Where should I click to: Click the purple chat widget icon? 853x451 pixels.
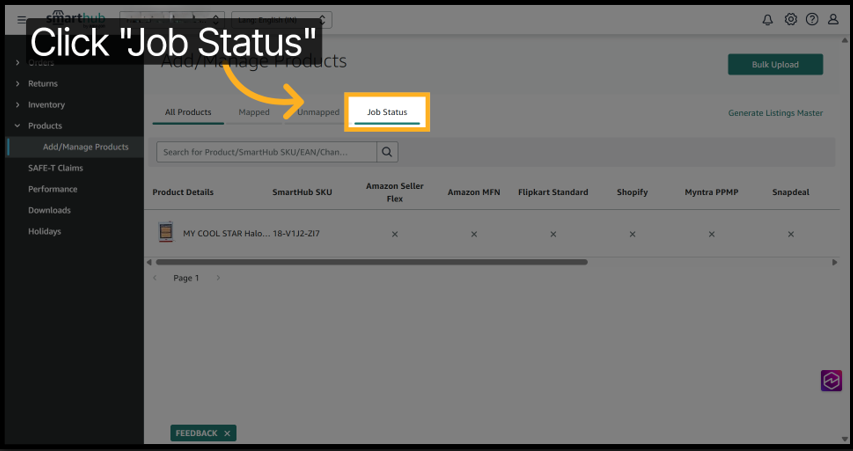[831, 381]
